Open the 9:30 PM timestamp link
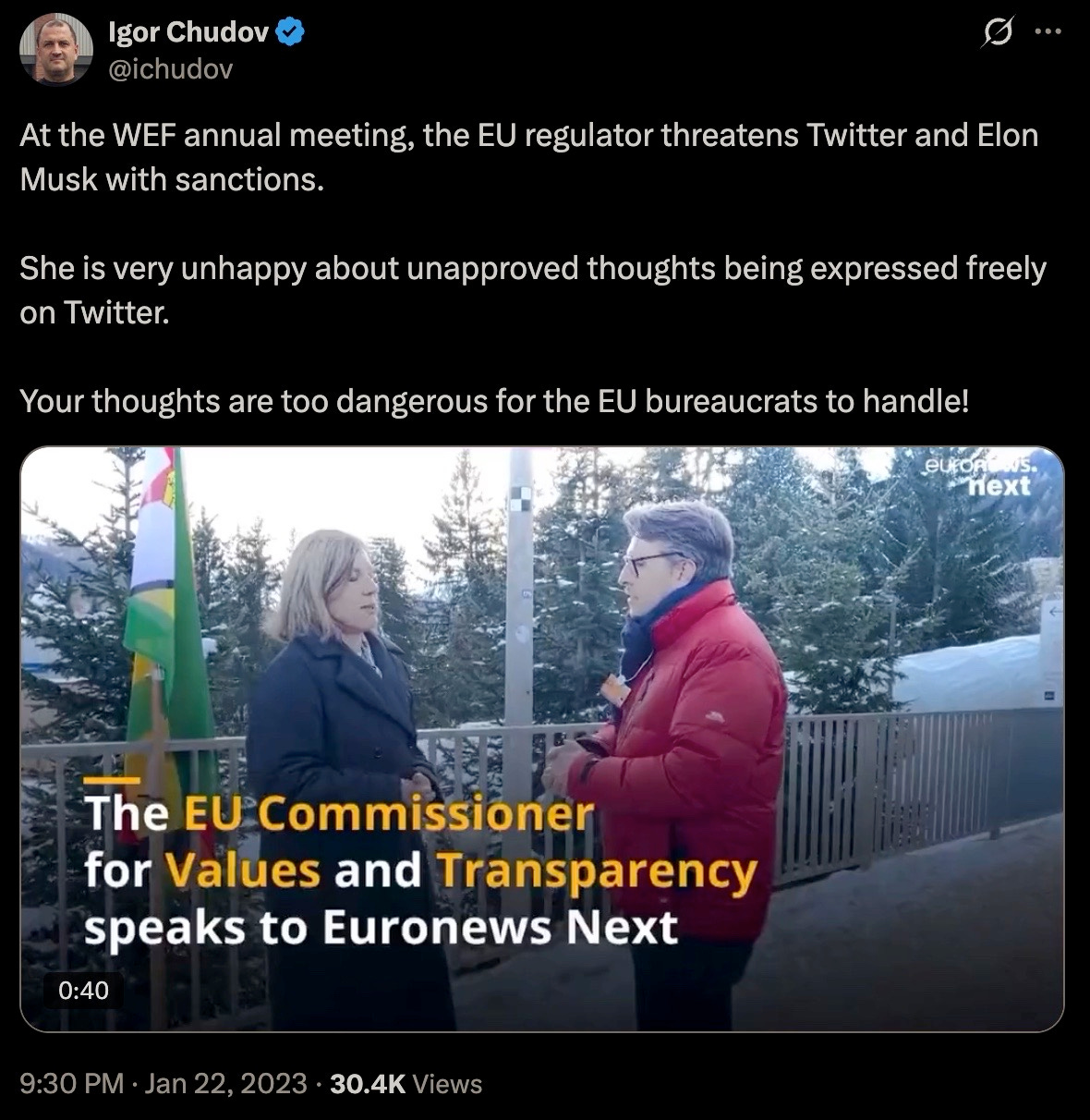 point(71,1083)
